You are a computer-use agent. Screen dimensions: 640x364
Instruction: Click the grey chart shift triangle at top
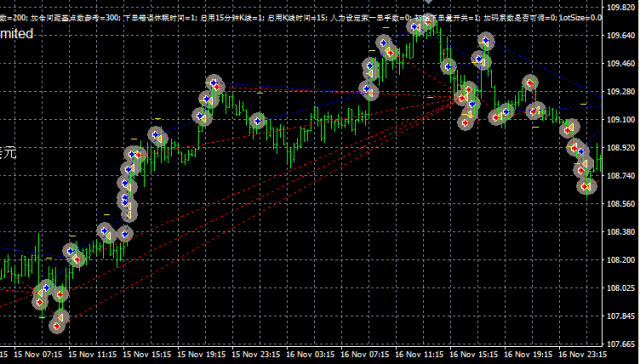tap(428, 2)
